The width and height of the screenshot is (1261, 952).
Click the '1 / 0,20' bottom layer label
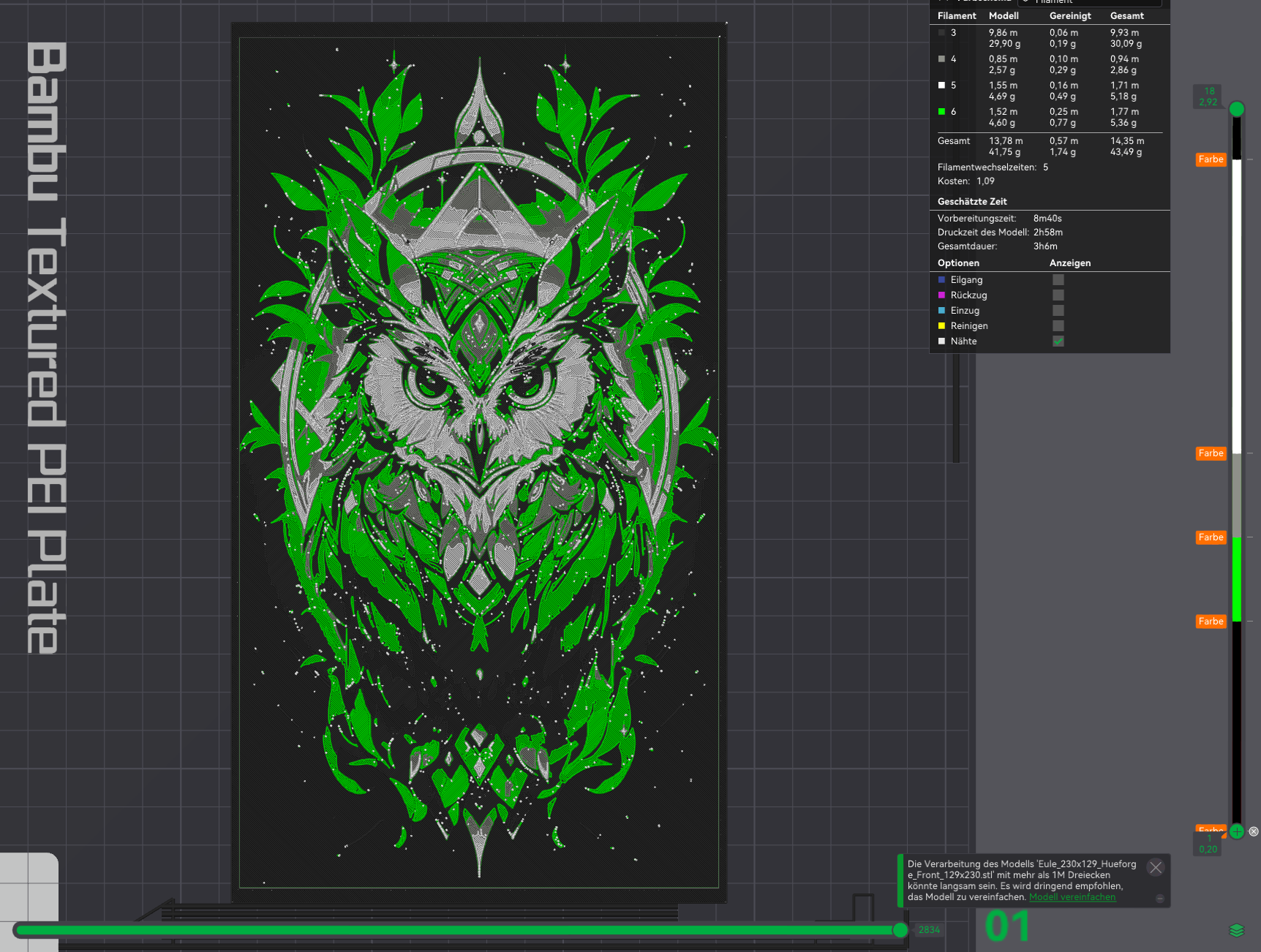click(x=1208, y=845)
